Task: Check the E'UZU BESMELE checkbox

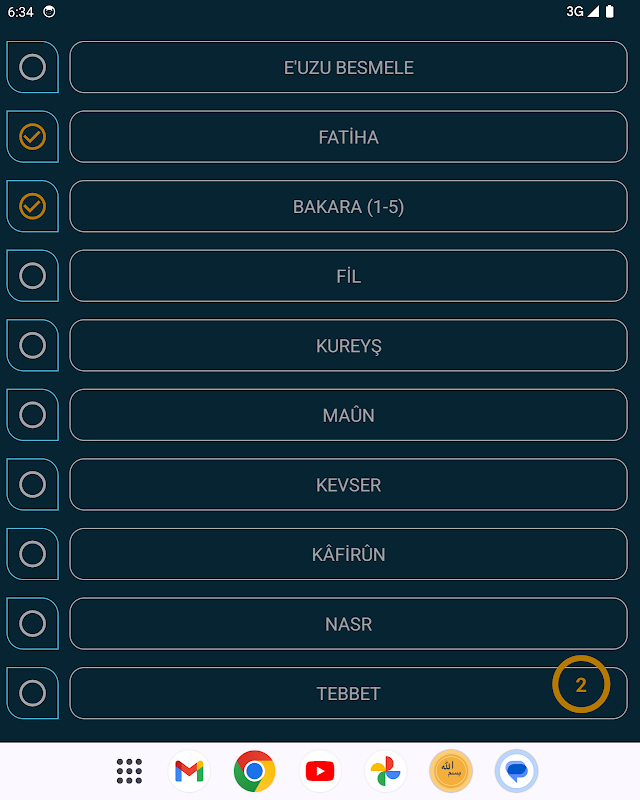Action: [x=33, y=67]
